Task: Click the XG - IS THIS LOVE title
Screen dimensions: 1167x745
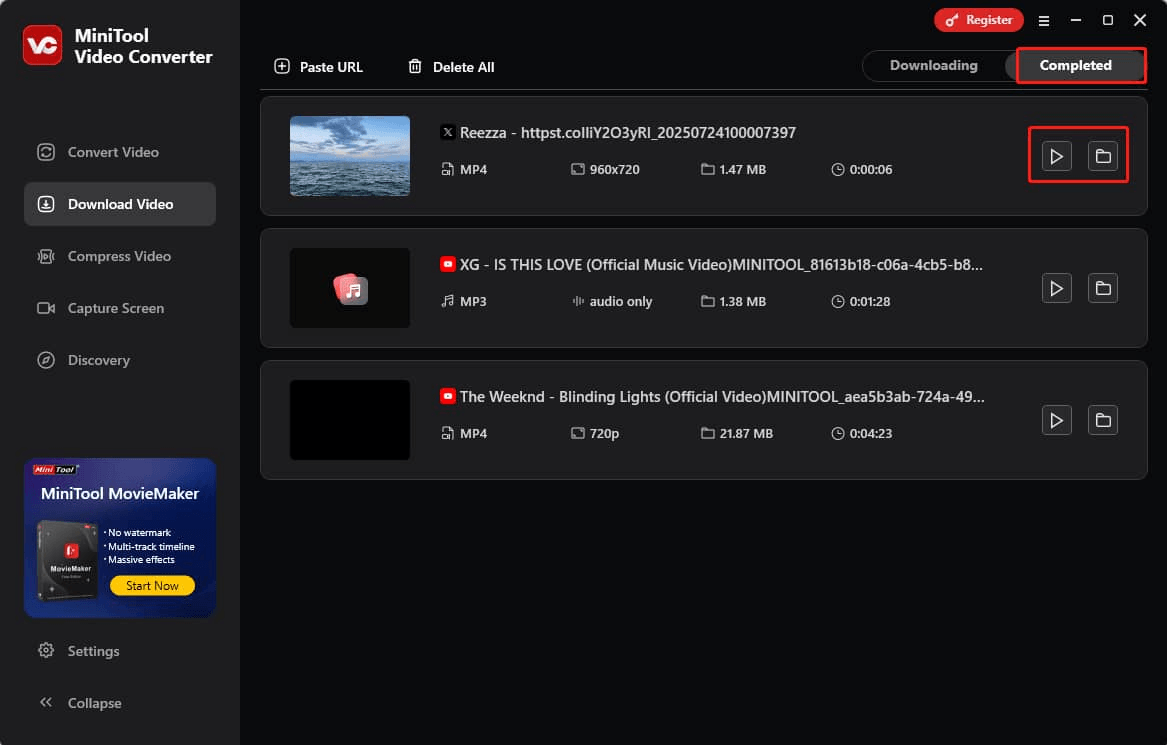Action: tap(721, 264)
